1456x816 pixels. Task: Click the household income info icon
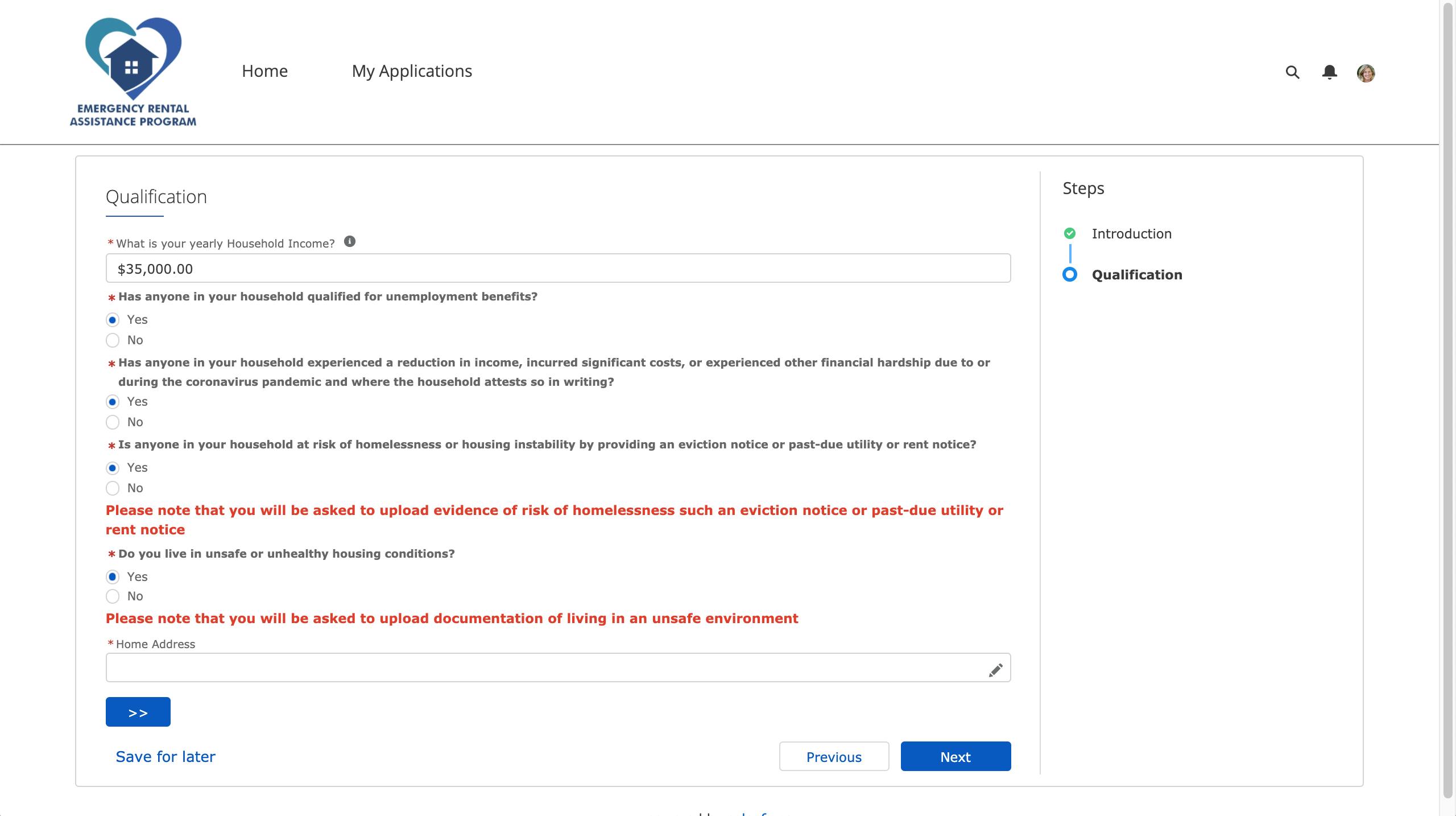pos(350,242)
